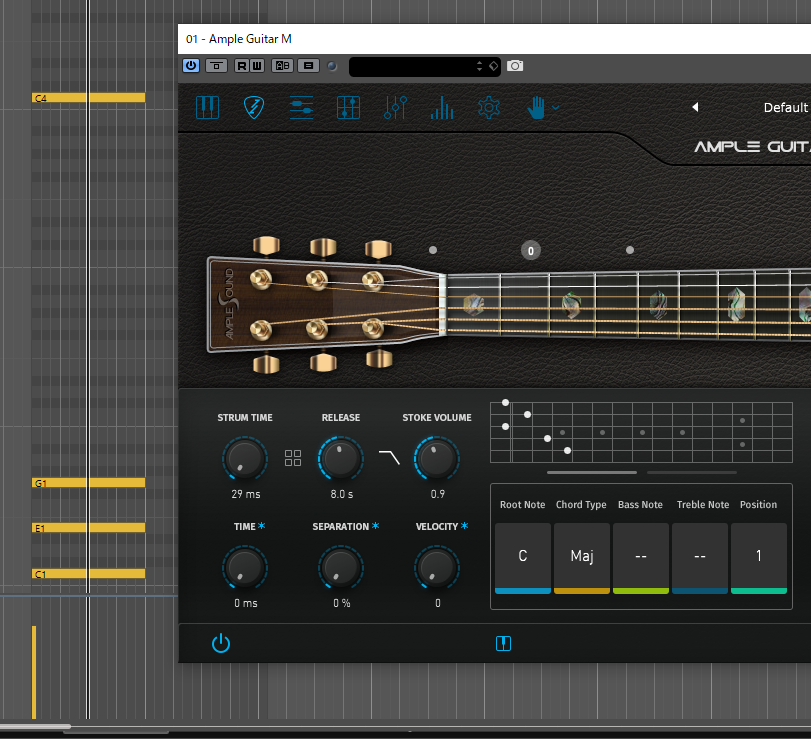Click the '8.0 s' release value
Image resolution: width=811 pixels, height=739 pixels.
pos(341,494)
